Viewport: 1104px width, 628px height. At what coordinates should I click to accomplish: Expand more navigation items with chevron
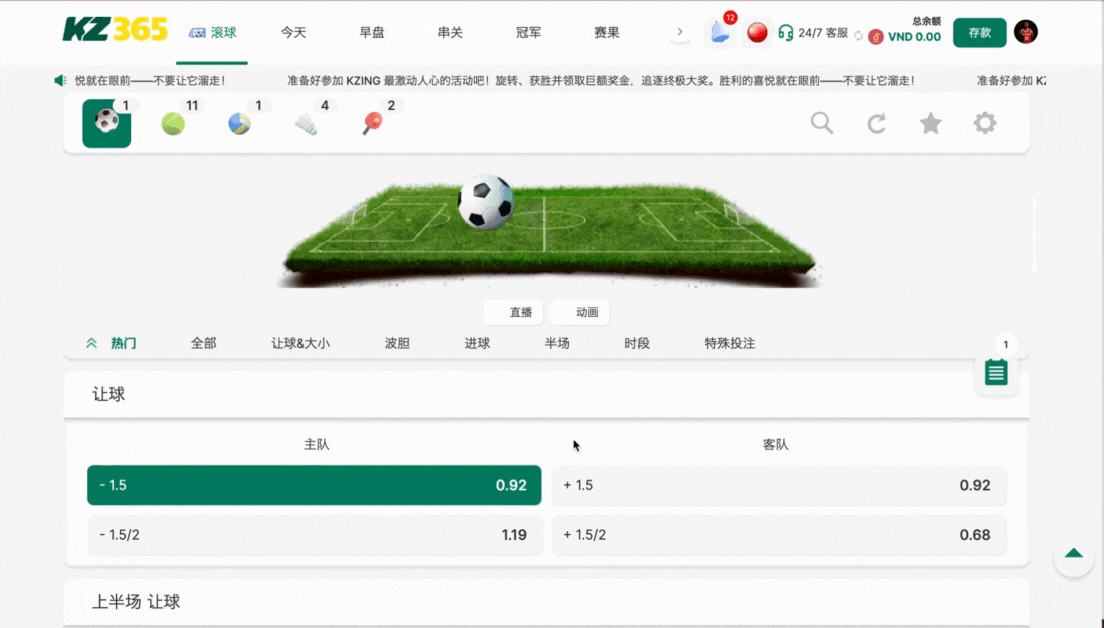(680, 32)
